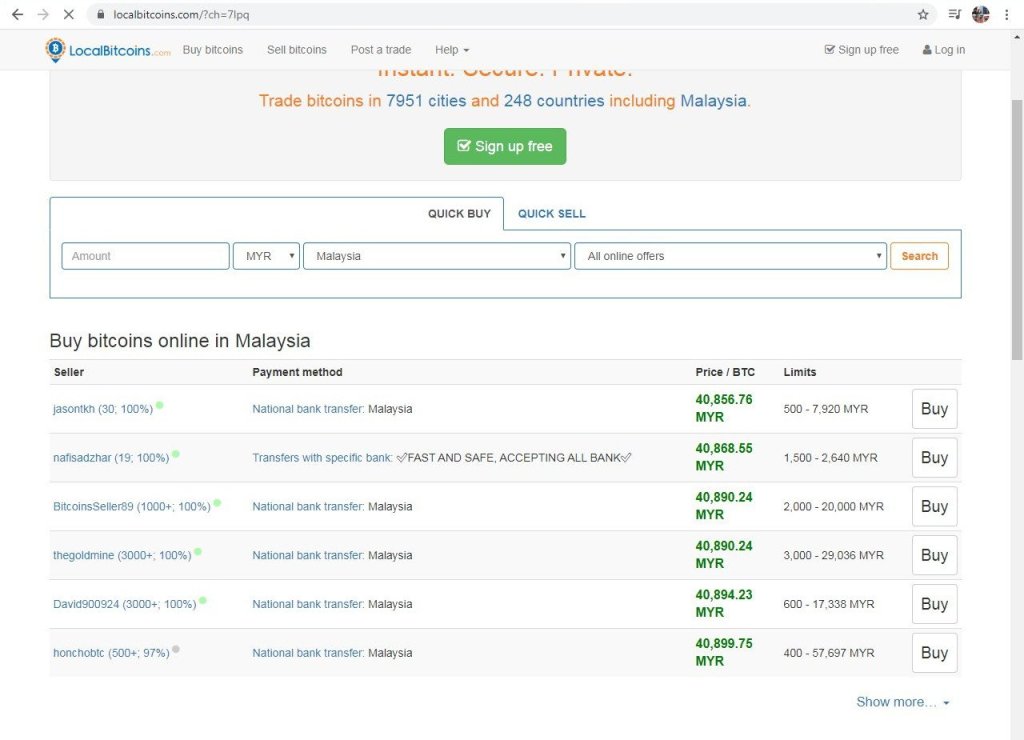Open the All online offers dropdown
The image size is (1024, 740).
coord(730,256)
